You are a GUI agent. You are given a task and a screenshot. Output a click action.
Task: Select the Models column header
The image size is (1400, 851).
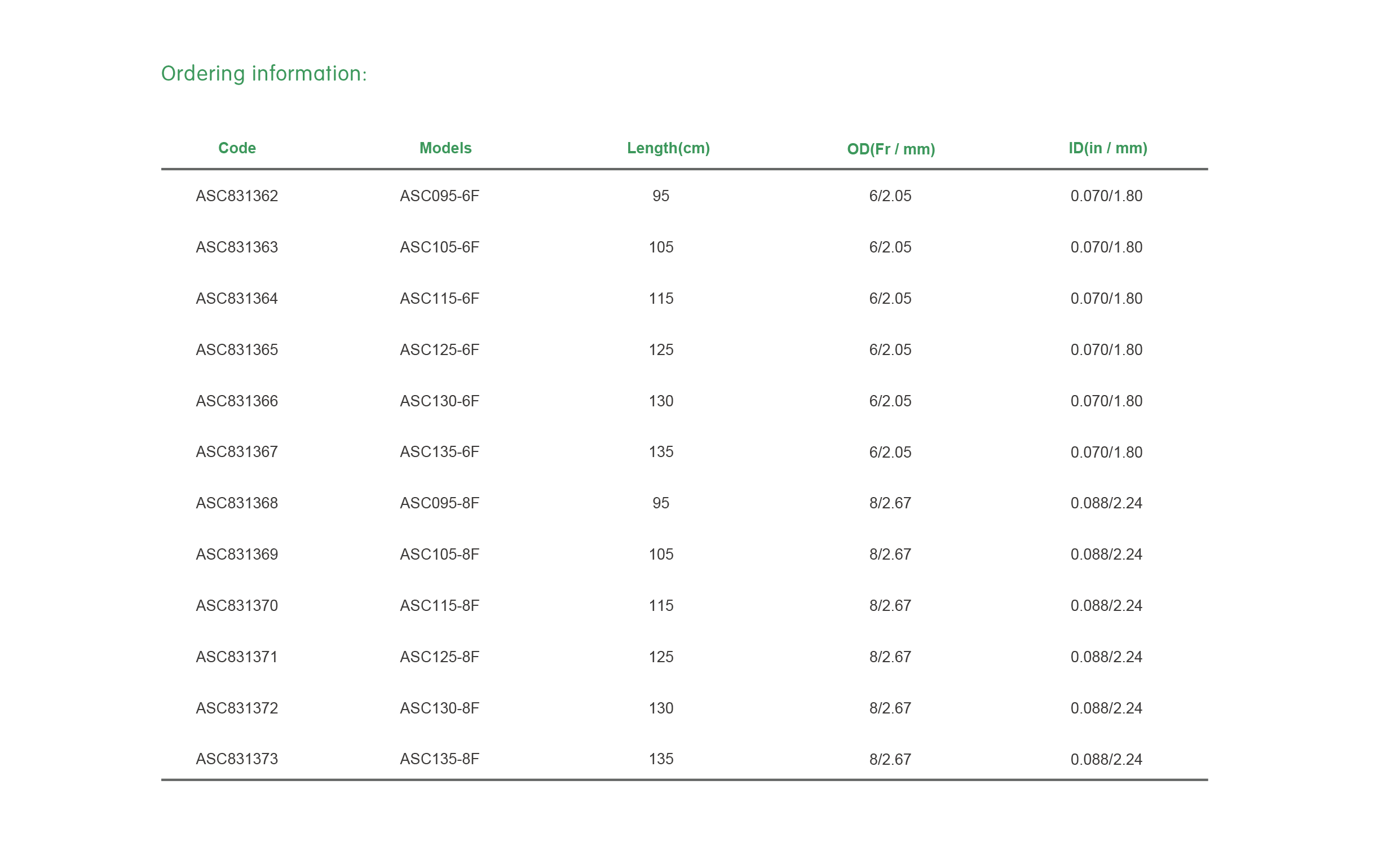point(445,148)
